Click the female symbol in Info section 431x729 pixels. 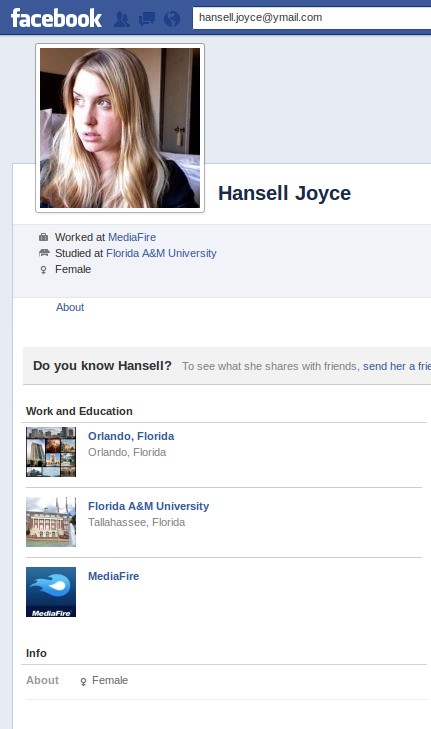(83, 682)
